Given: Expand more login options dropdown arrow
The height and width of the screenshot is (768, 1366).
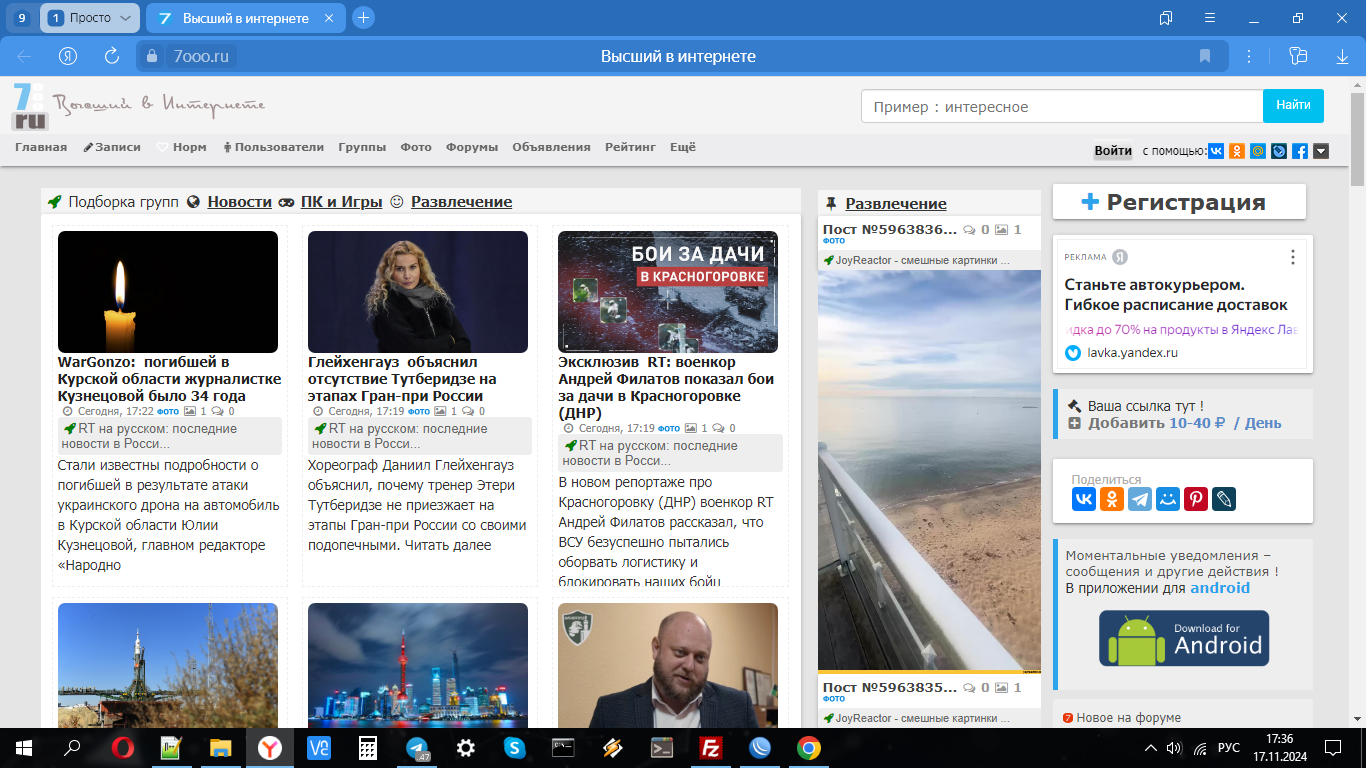Looking at the screenshot, I should pyautogui.click(x=1321, y=151).
